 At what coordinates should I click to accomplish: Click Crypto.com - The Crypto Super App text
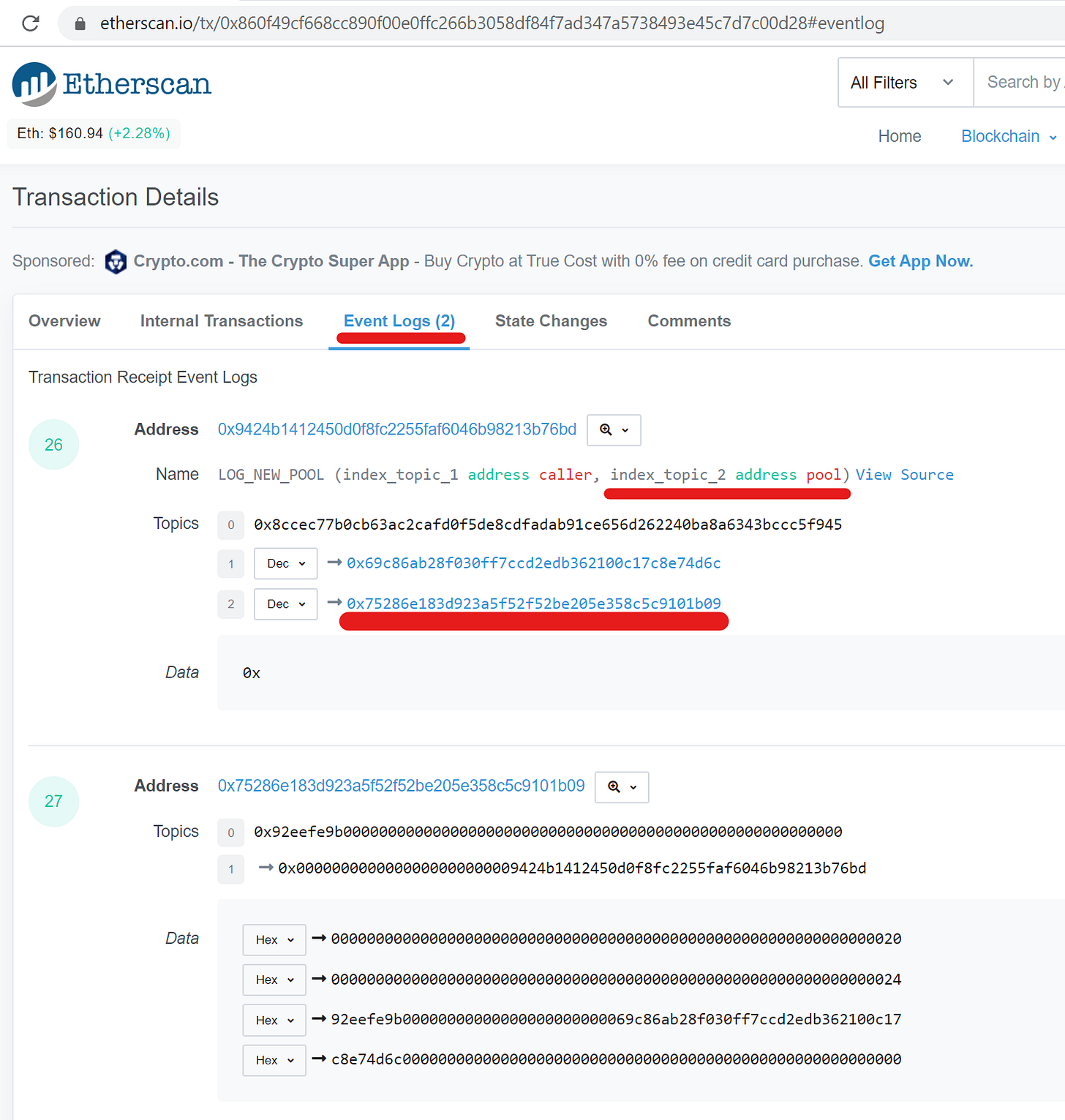coord(271,261)
